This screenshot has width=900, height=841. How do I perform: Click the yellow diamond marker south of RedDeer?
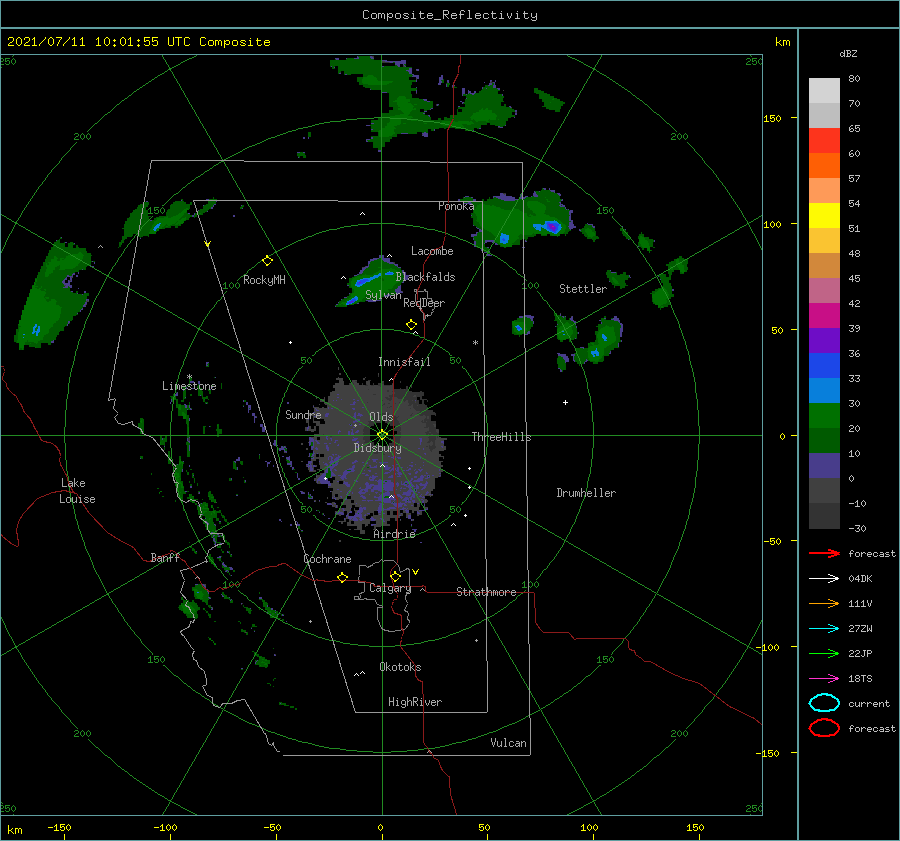click(x=411, y=325)
